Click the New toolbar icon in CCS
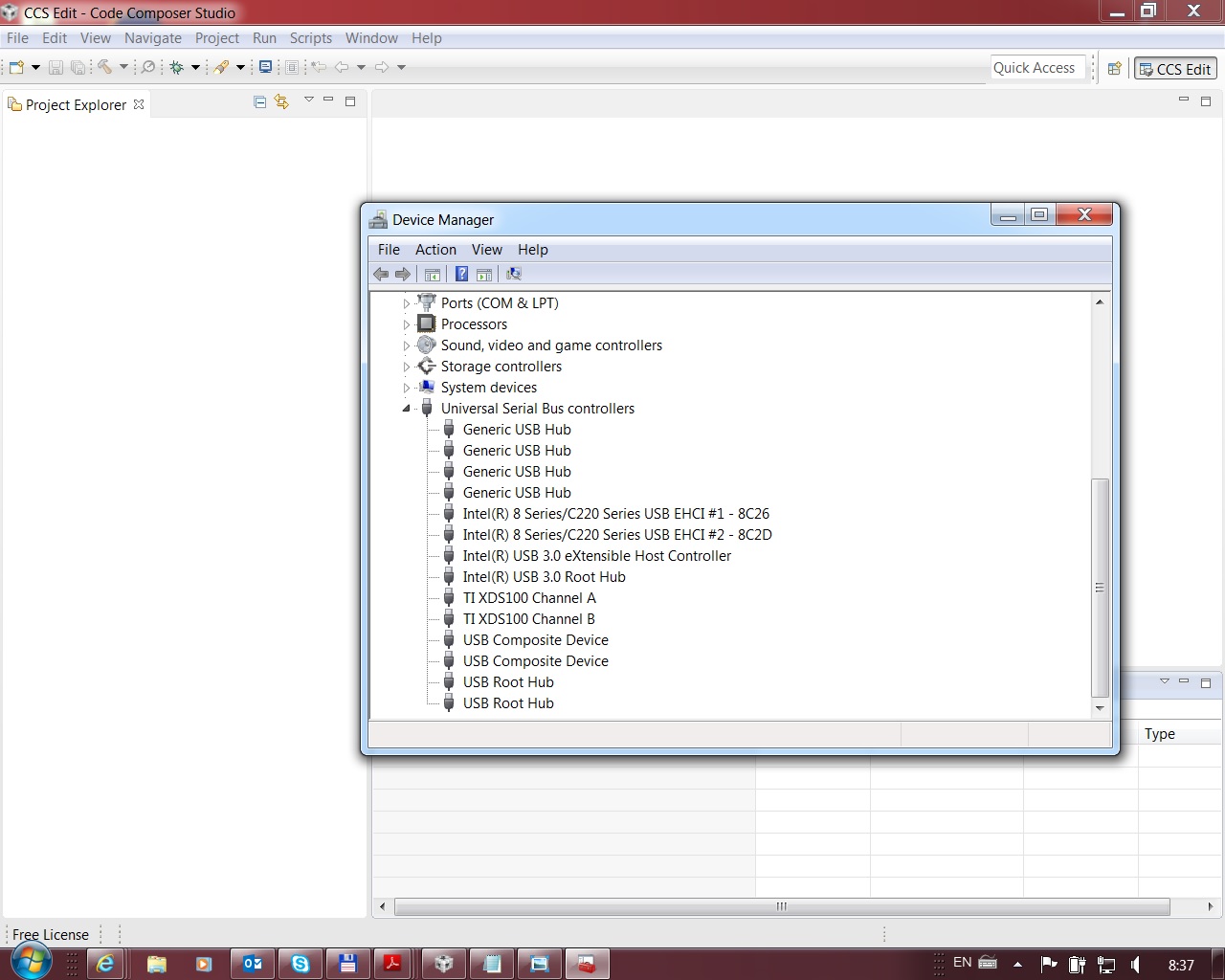The height and width of the screenshot is (980, 1225). point(16,67)
